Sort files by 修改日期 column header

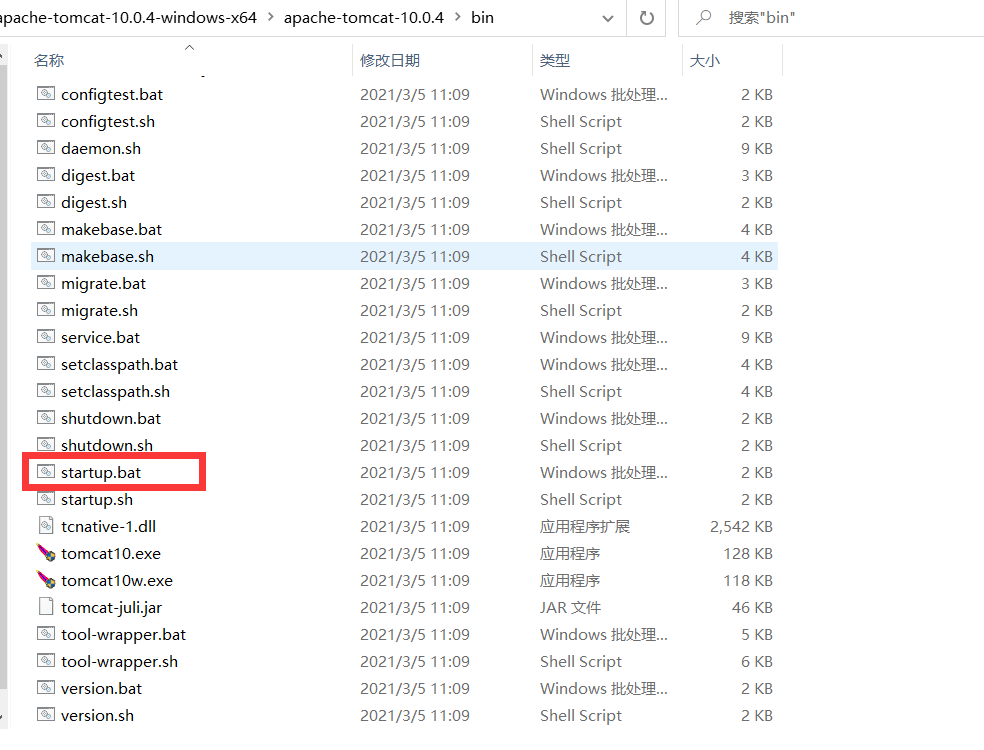[x=390, y=61]
